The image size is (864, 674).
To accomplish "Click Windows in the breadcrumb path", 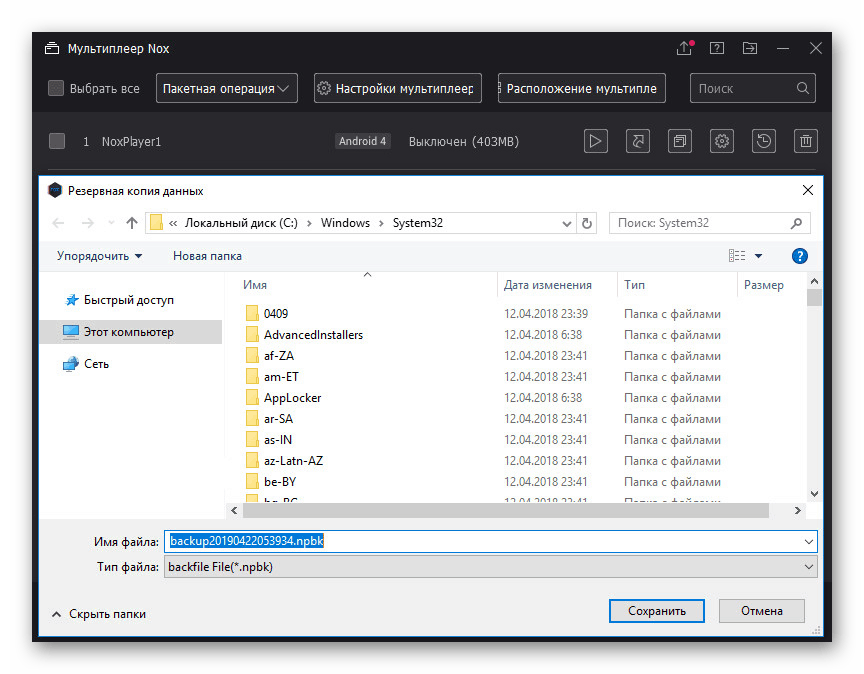I will pyautogui.click(x=345, y=223).
